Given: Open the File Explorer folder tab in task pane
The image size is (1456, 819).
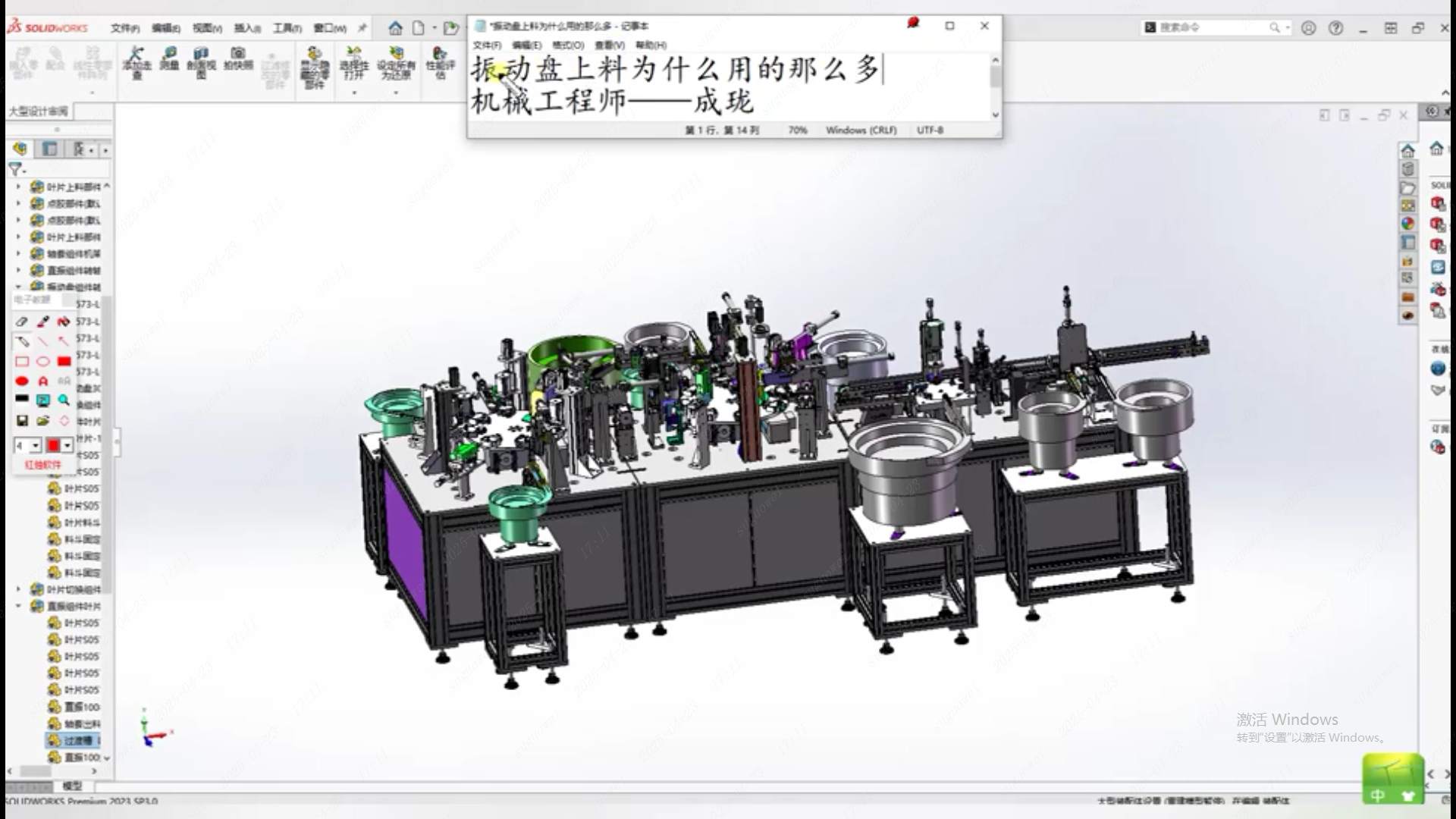Looking at the screenshot, I should tap(1408, 187).
